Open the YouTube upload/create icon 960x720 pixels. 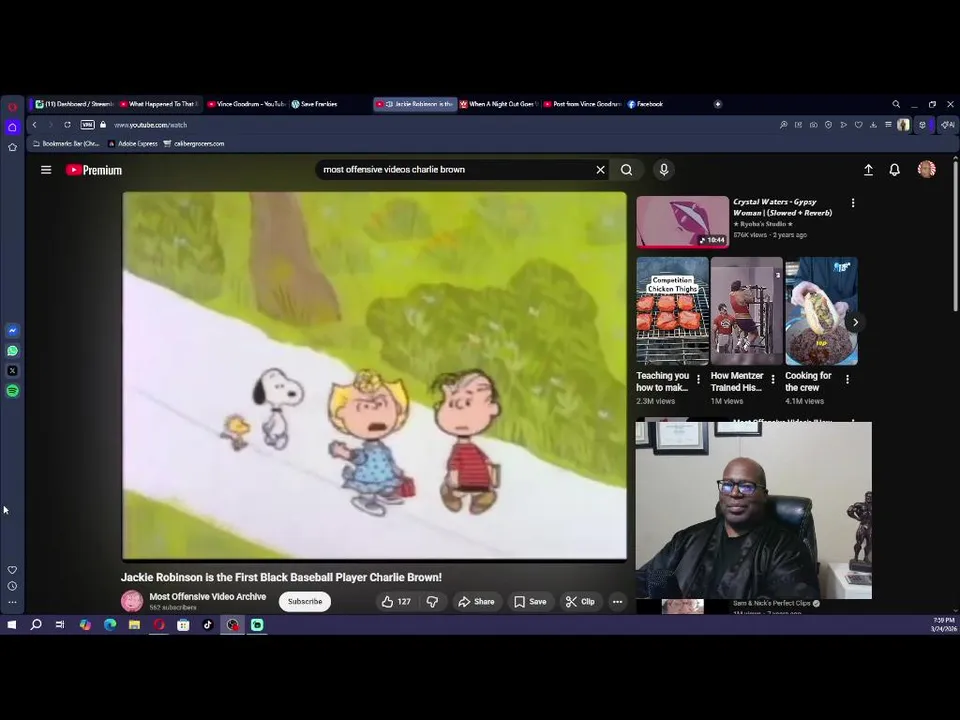pos(868,170)
